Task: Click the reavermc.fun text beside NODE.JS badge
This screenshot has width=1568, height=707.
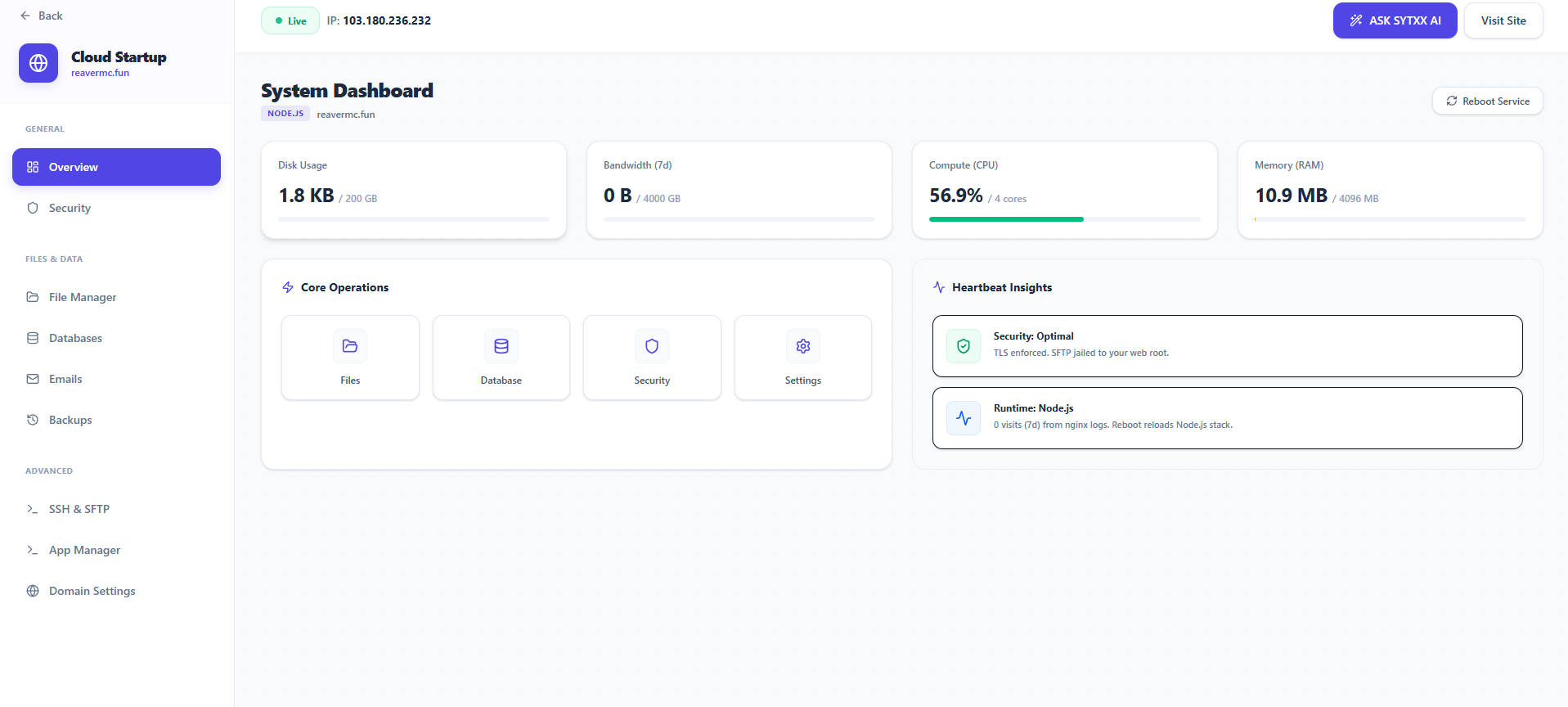Action: point(346,115)
